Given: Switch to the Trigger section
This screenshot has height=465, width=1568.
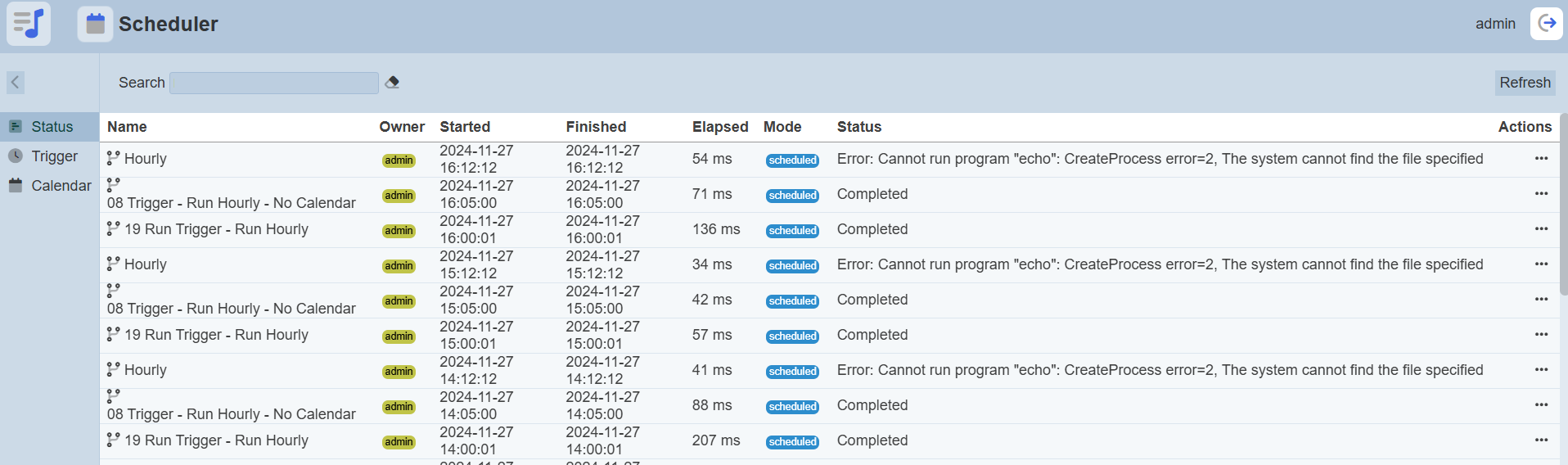Looking at the screenshot, I should [x=54, y=156].
